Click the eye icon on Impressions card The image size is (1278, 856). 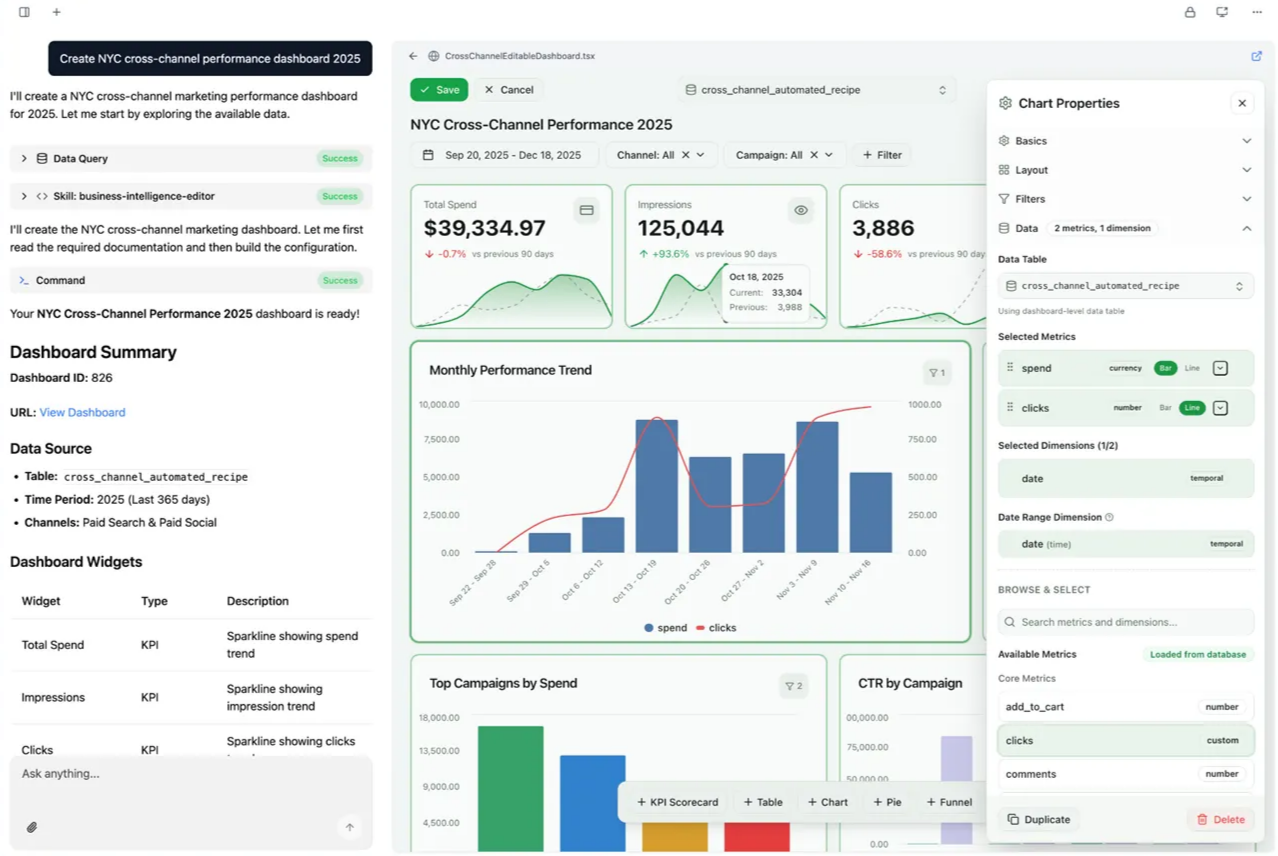(x=800, y=210)
